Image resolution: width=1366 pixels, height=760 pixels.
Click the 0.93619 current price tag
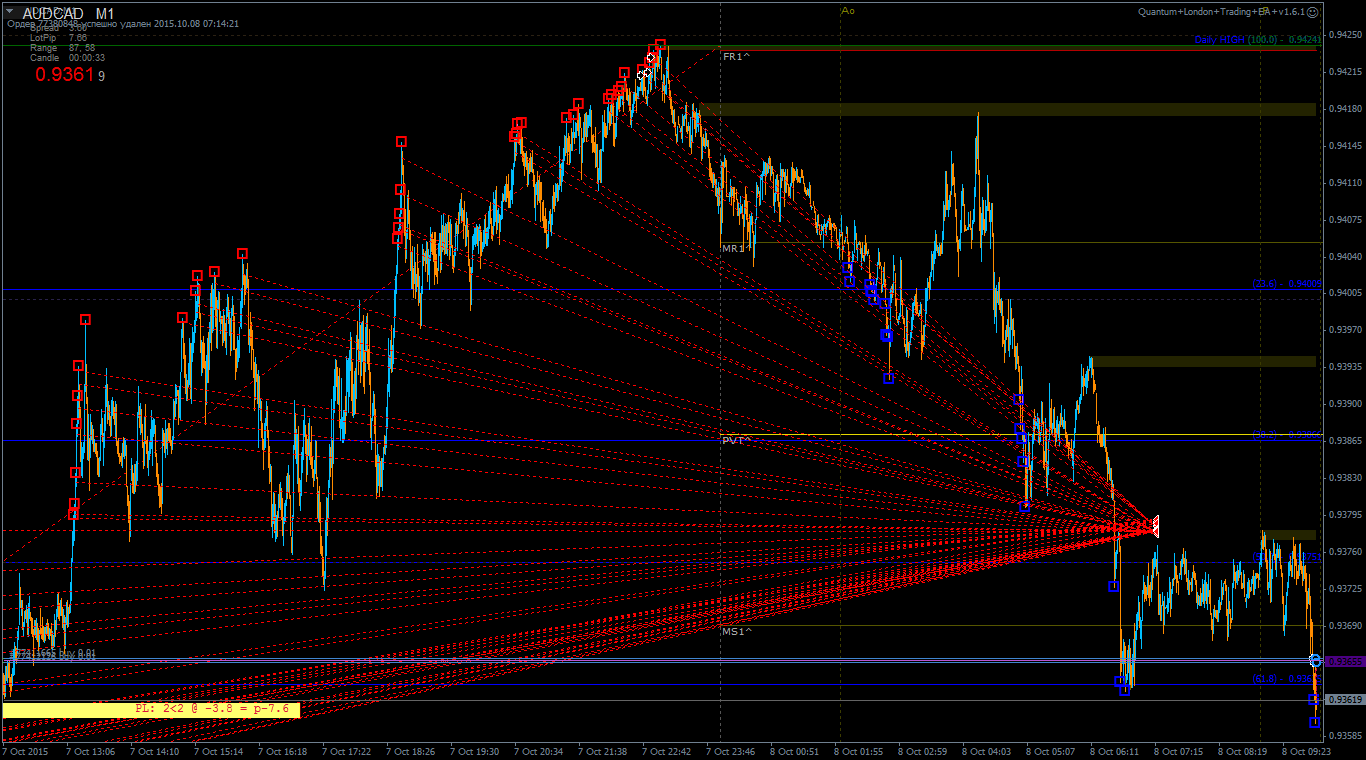point(1343,700)
